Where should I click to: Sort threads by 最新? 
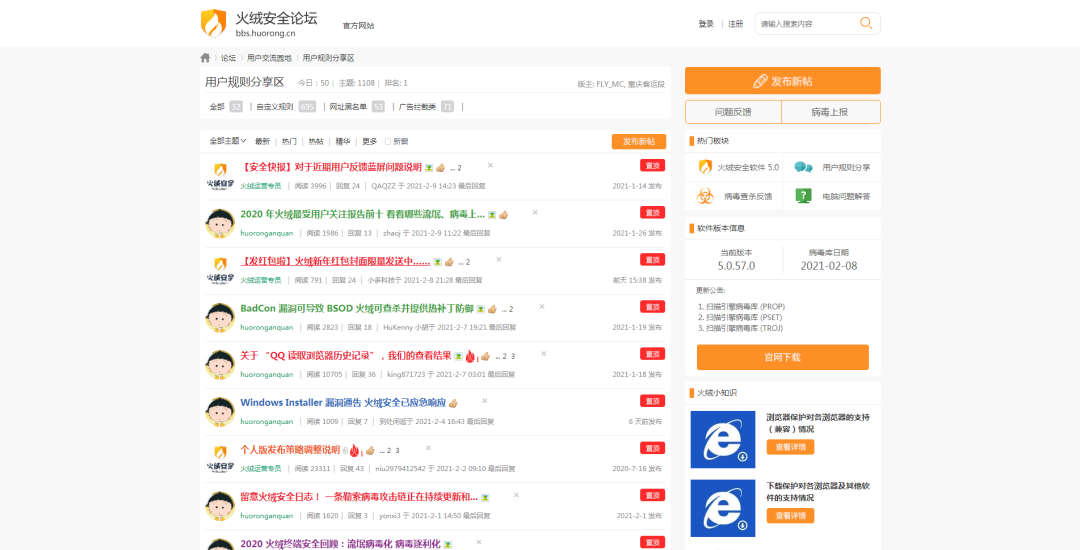[x=262, y=141]
